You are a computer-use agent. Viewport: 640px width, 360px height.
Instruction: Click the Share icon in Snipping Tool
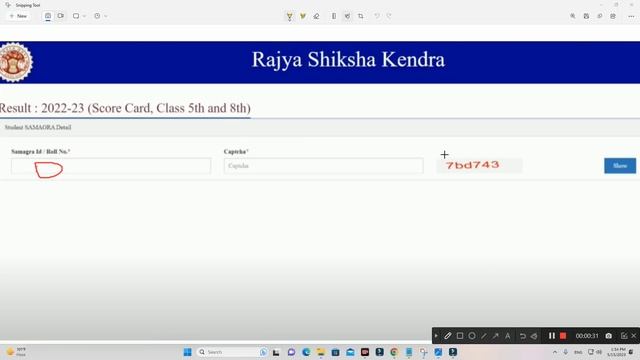(613, 16)
